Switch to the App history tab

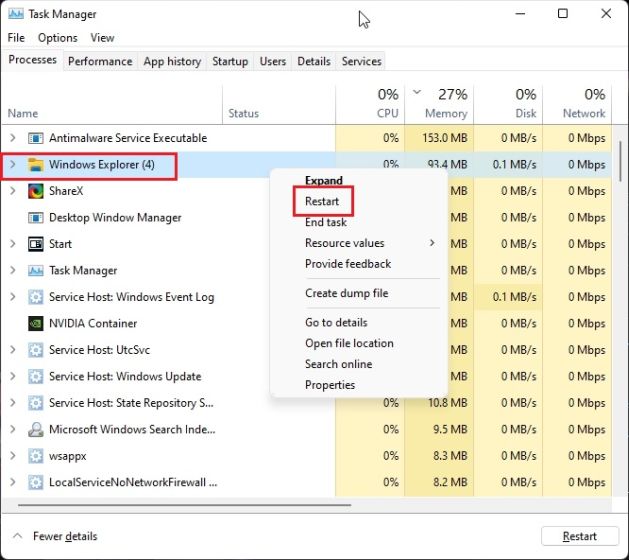[172, 61]
